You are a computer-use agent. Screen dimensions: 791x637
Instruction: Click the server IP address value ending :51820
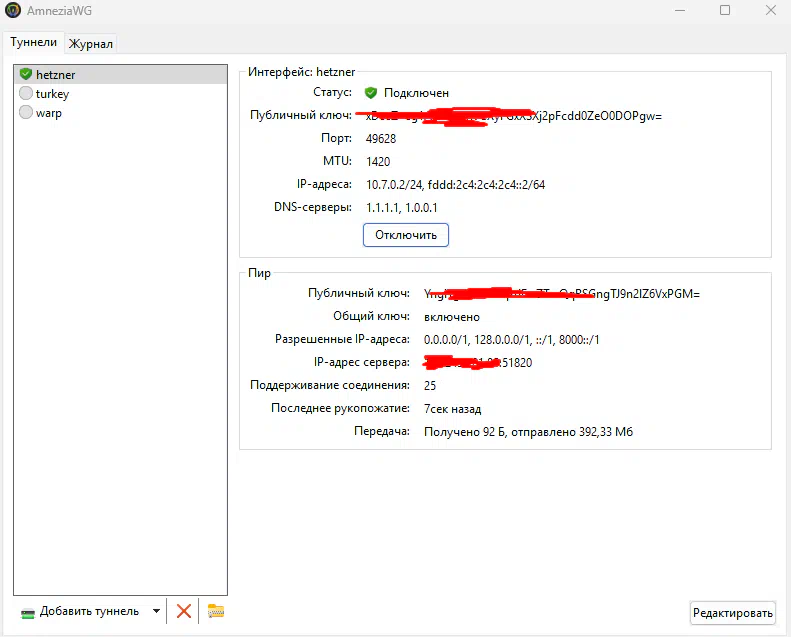pyautogui.click(x=478, y=363)
